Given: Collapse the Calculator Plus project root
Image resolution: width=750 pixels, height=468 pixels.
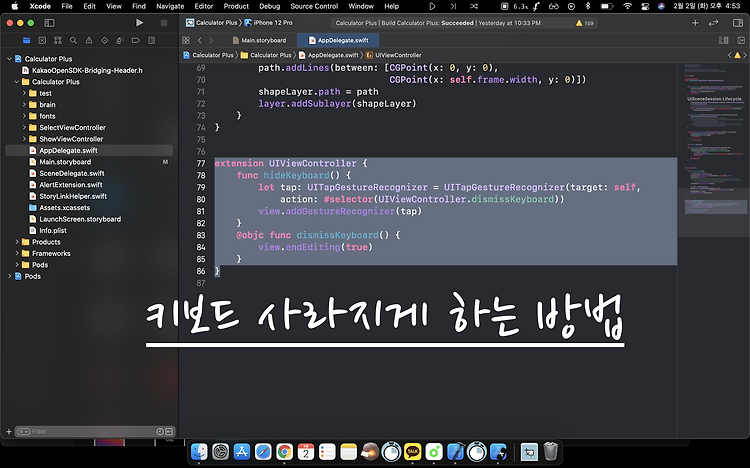Looking at the screenshot, I should [x=9, y=58].
